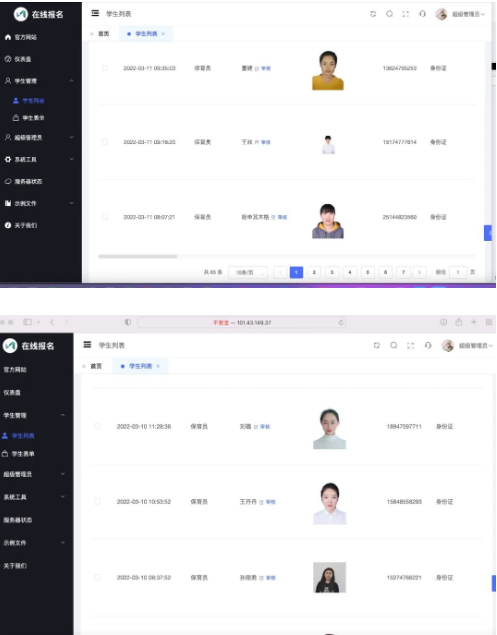Click the home icon beside 官方网站
The height and width of the screenshot is (635, 497).
8,37
